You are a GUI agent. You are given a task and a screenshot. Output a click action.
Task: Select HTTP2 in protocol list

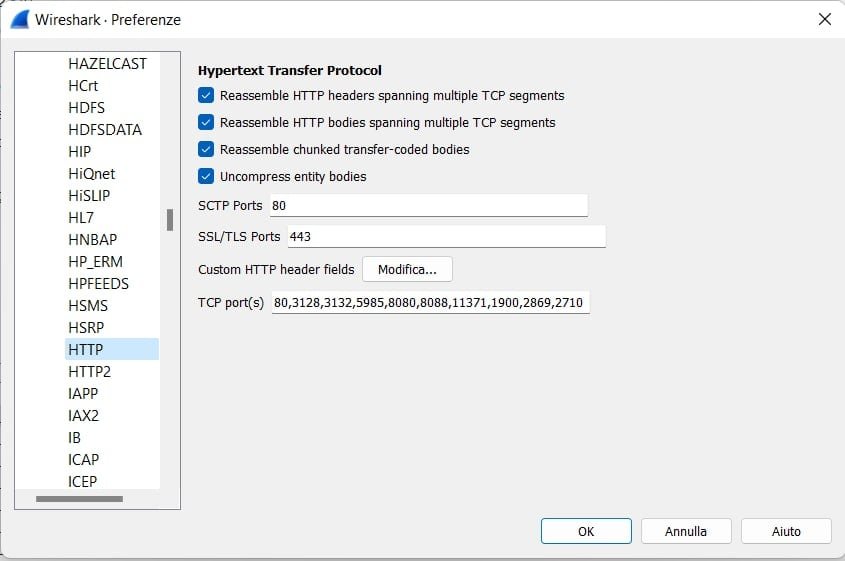click(90, 372)
